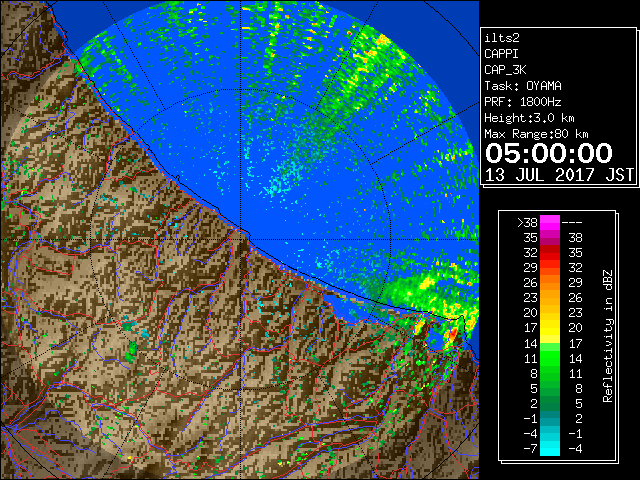Viewport: 640px width, 480px height.
Task: Click the 'Task: OYAMA' line
Action: point(523,86)
